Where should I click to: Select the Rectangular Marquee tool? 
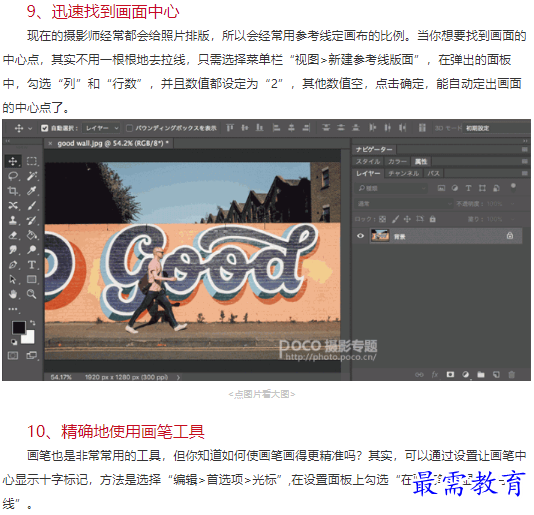point(32,161)
